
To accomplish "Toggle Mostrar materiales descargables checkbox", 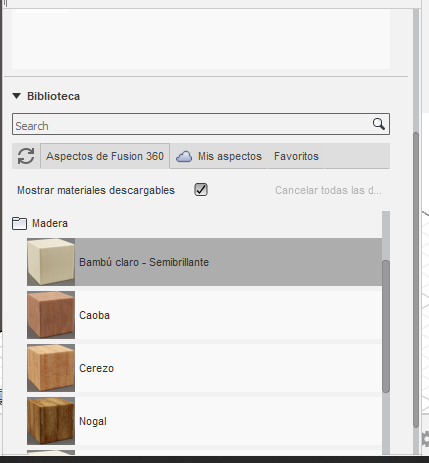I will 201,190.
